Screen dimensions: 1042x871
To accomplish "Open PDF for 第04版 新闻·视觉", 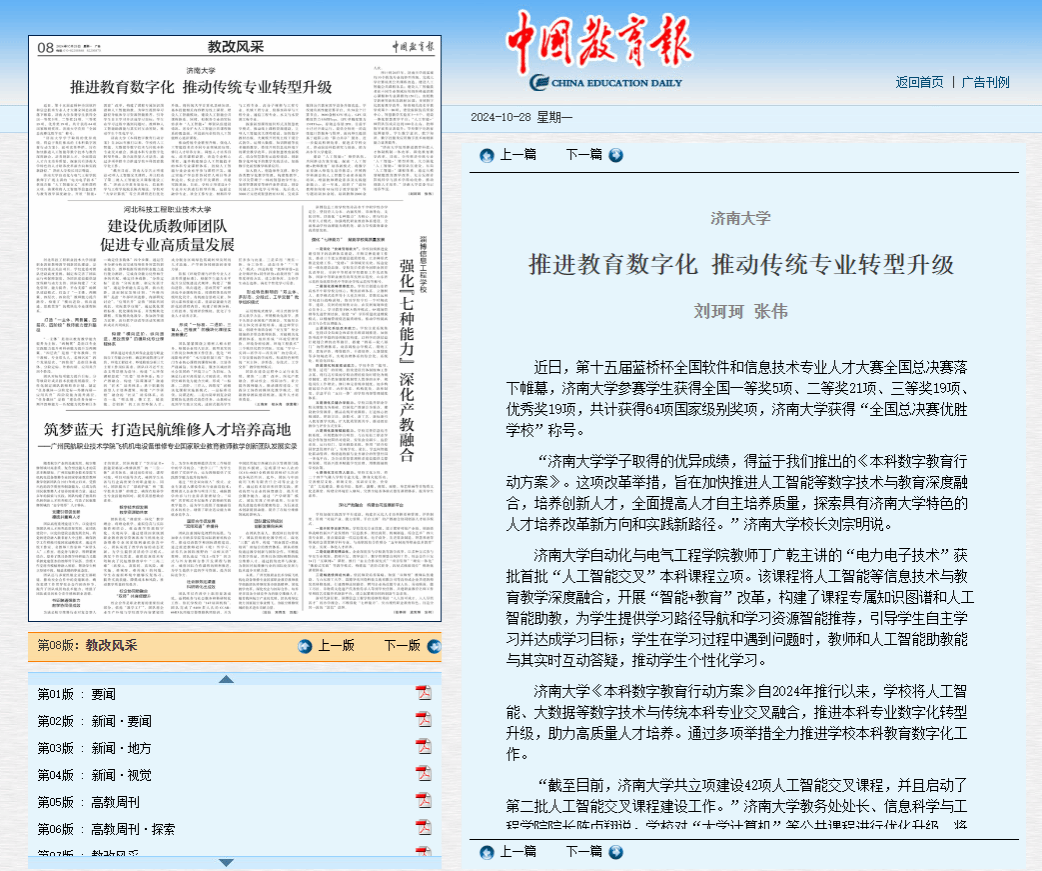I will (x=423, y=774).
